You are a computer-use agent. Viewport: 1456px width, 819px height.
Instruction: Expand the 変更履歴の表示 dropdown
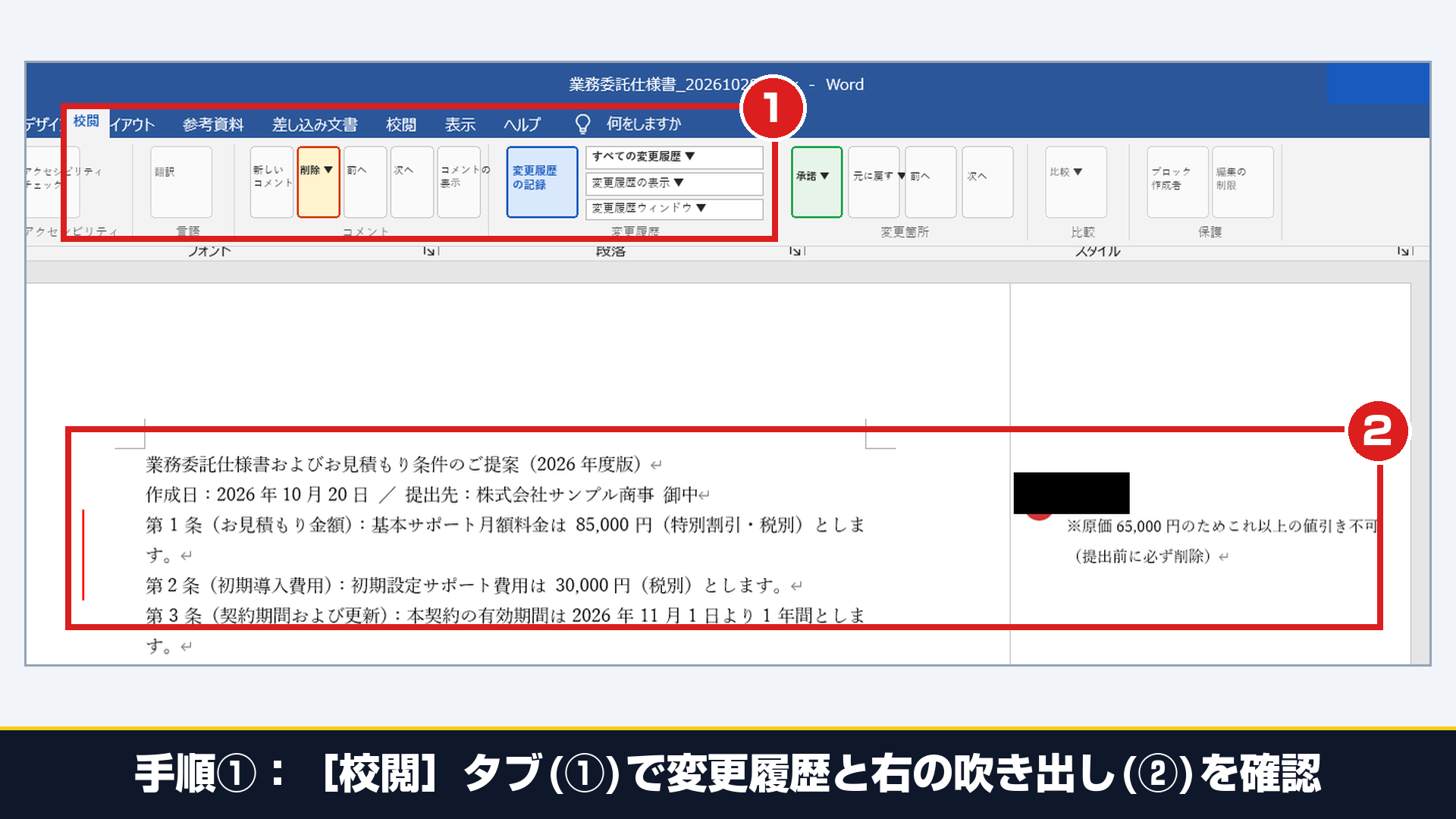[x=674, y=183]
